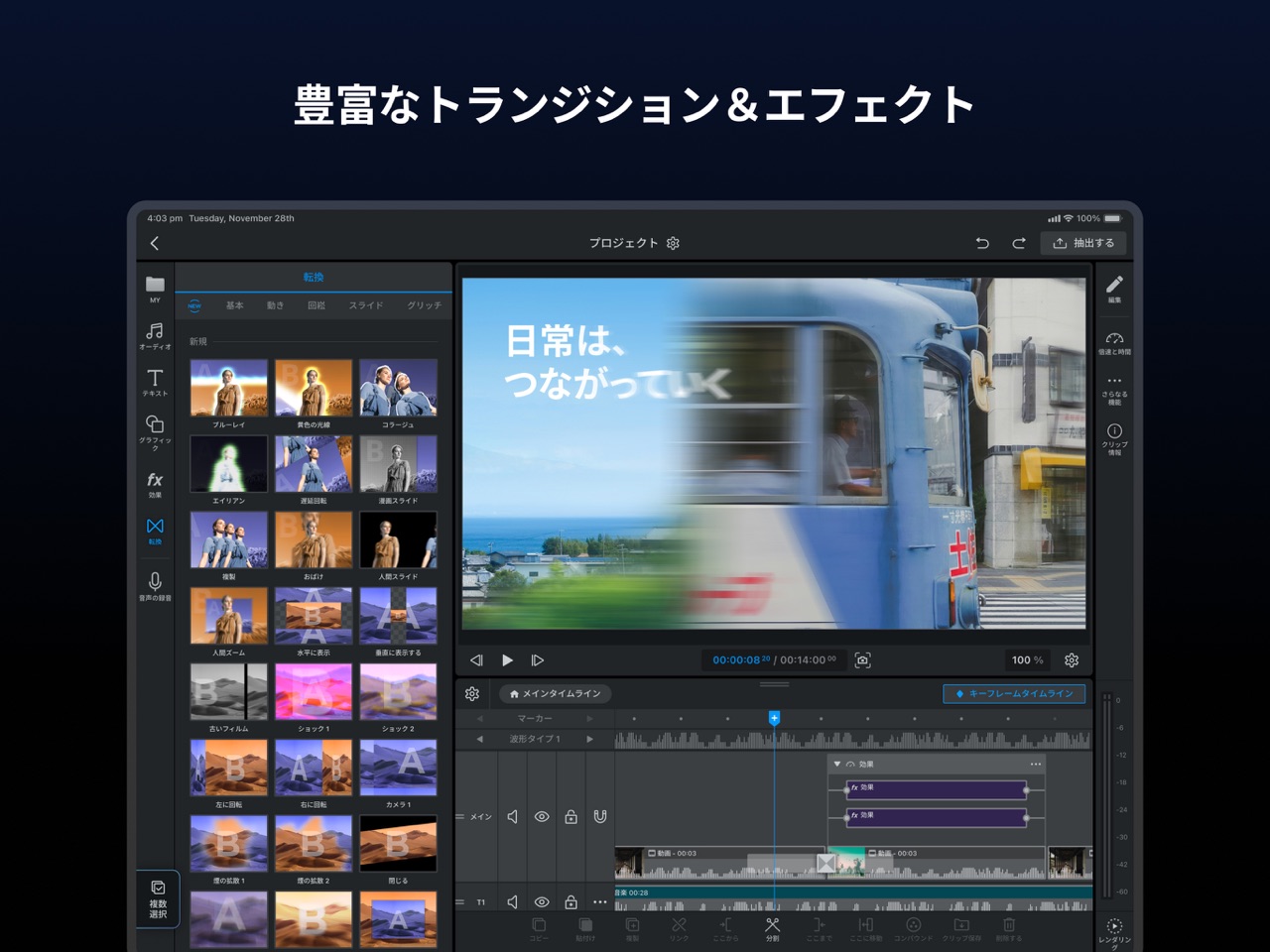Click the 抽出する export button
The width and height of the screenshot is (1270, 952).
pyautogui.click(x=1083, y=243)
